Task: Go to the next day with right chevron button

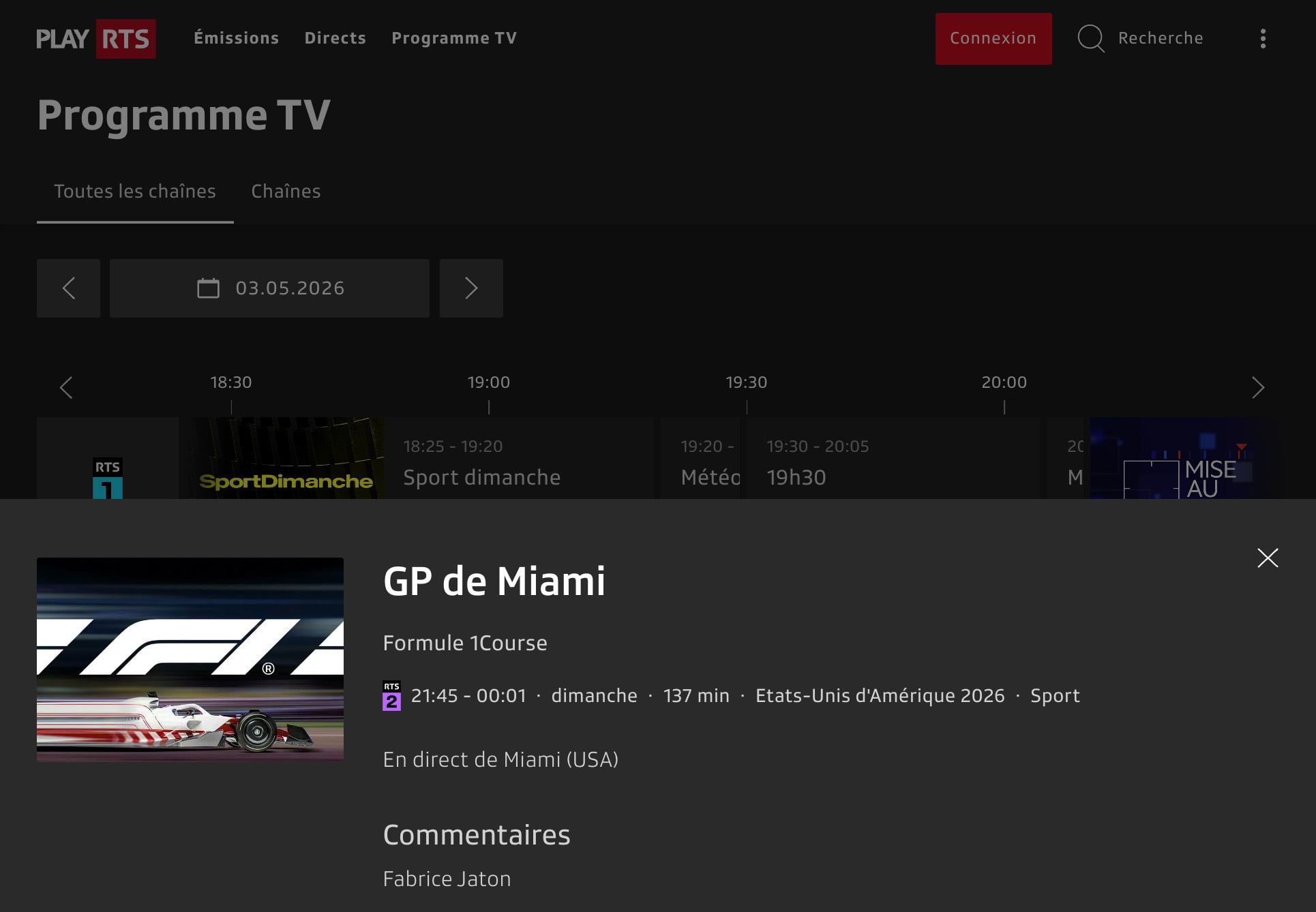Action: 471,288
